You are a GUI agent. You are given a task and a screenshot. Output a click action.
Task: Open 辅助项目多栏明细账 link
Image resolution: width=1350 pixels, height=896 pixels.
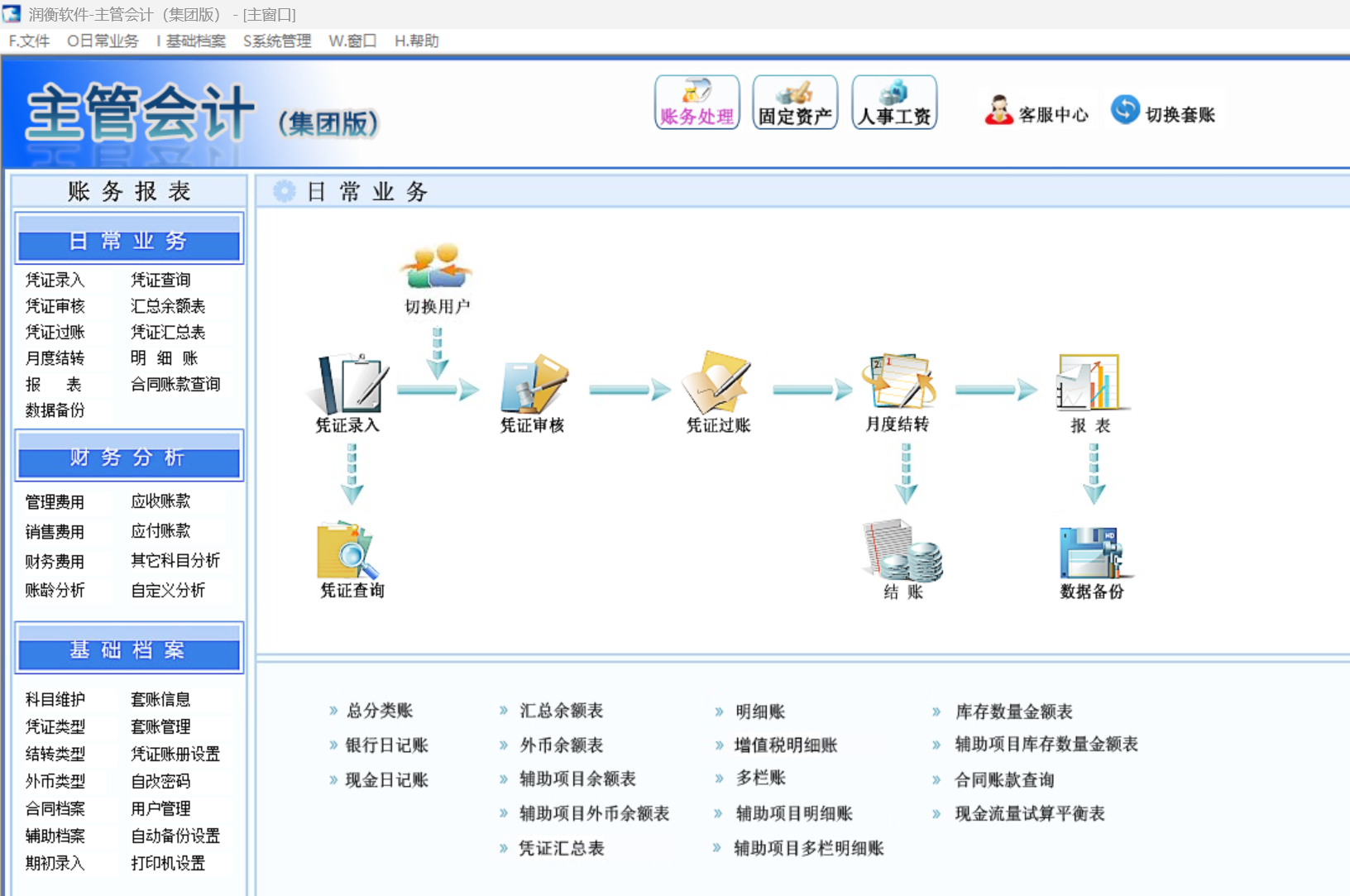click(809, 848)
